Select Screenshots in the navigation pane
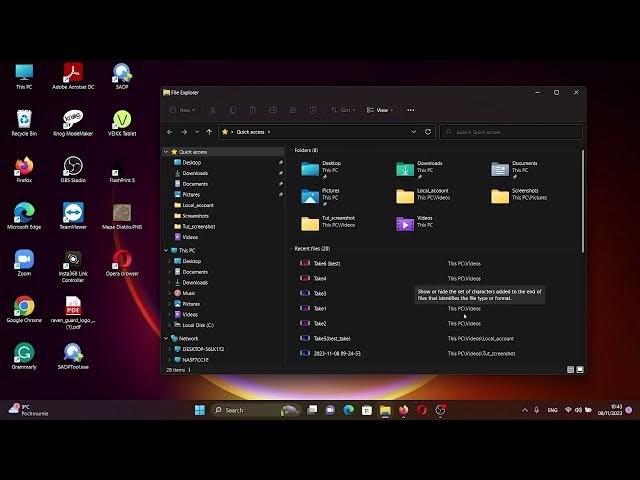Screen dimensions: 640x480 (195, 216)
